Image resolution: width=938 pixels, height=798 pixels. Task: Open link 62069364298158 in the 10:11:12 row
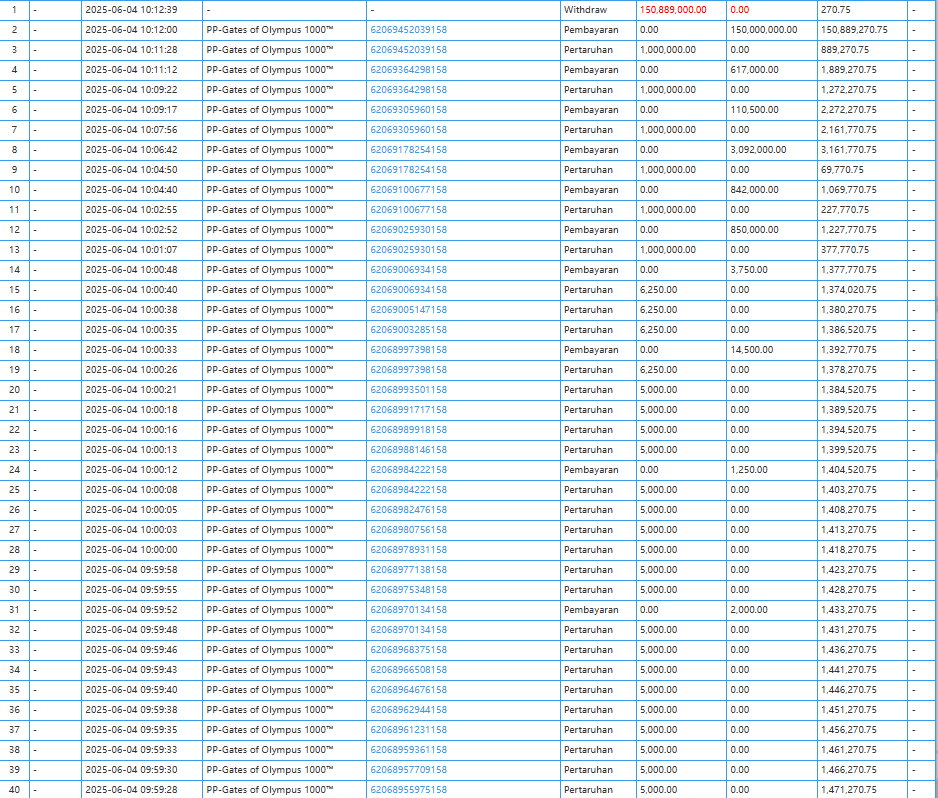click(409, 70)
